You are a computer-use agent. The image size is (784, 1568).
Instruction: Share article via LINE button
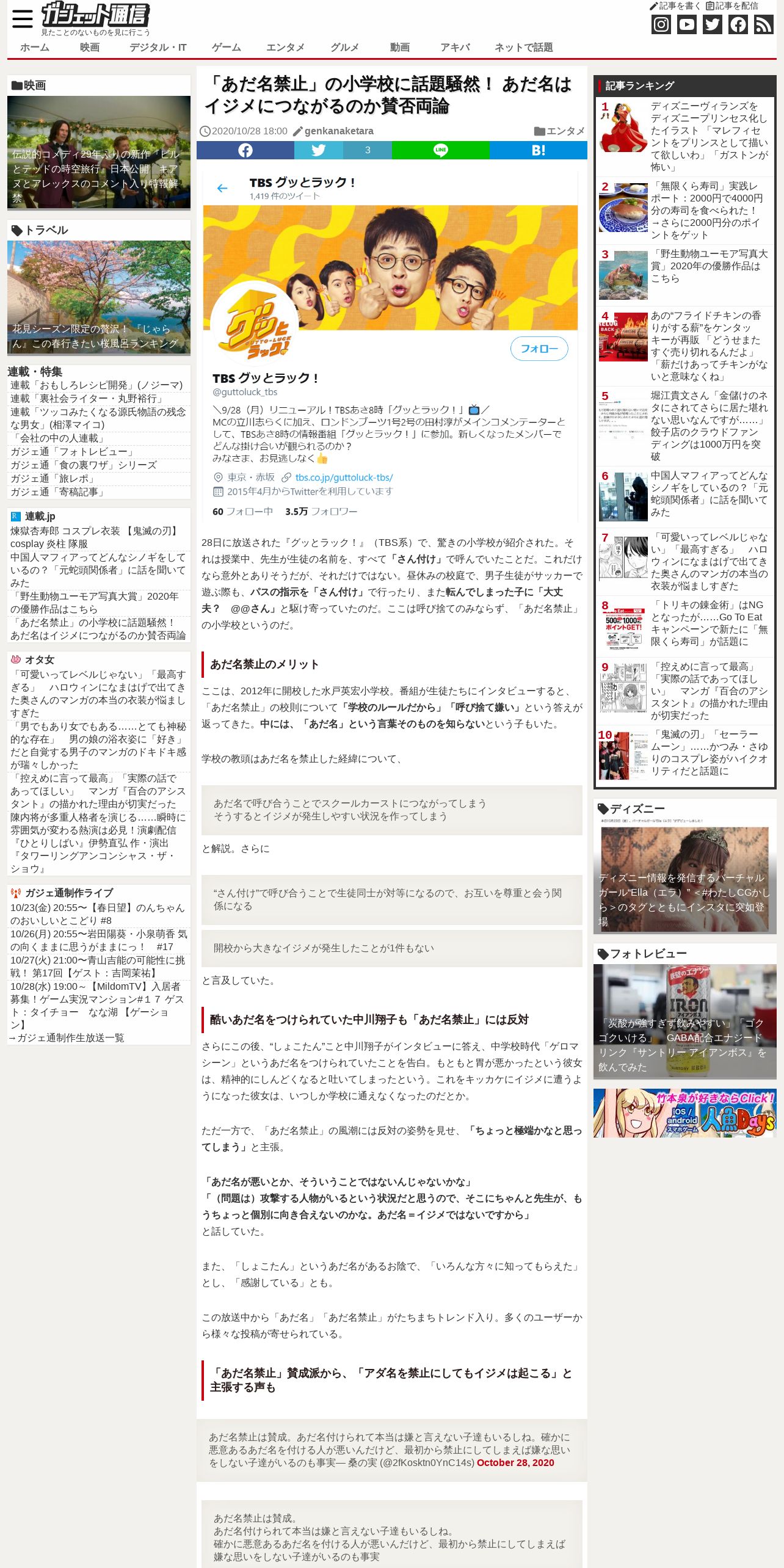pyautogui.click(x=441, y=150)
